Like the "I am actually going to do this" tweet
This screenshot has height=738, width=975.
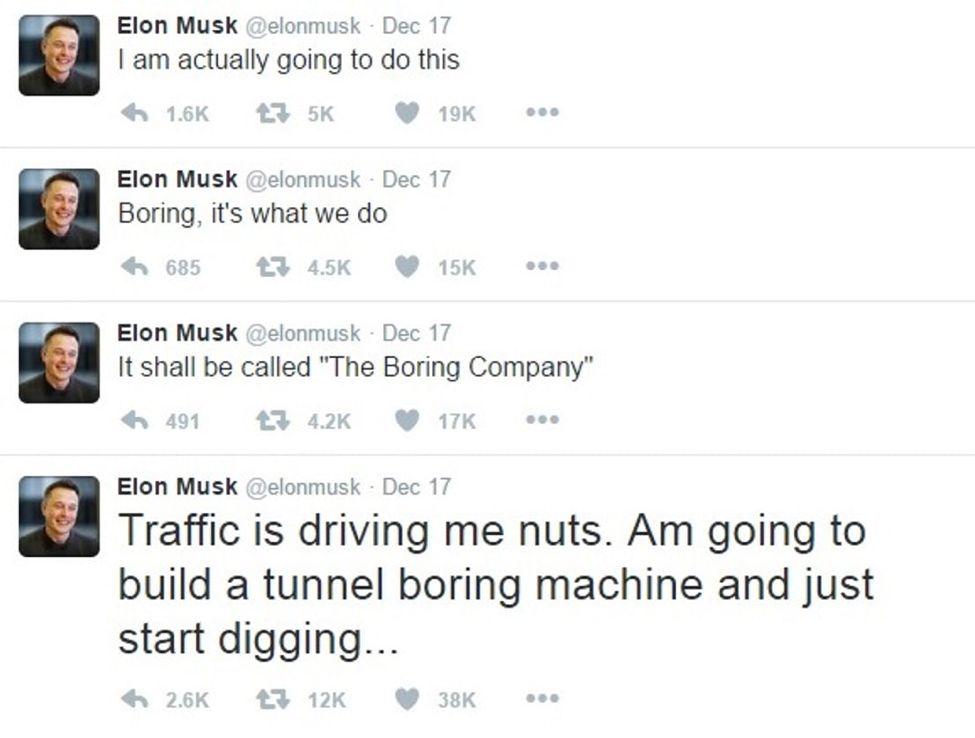click(406, 114)
